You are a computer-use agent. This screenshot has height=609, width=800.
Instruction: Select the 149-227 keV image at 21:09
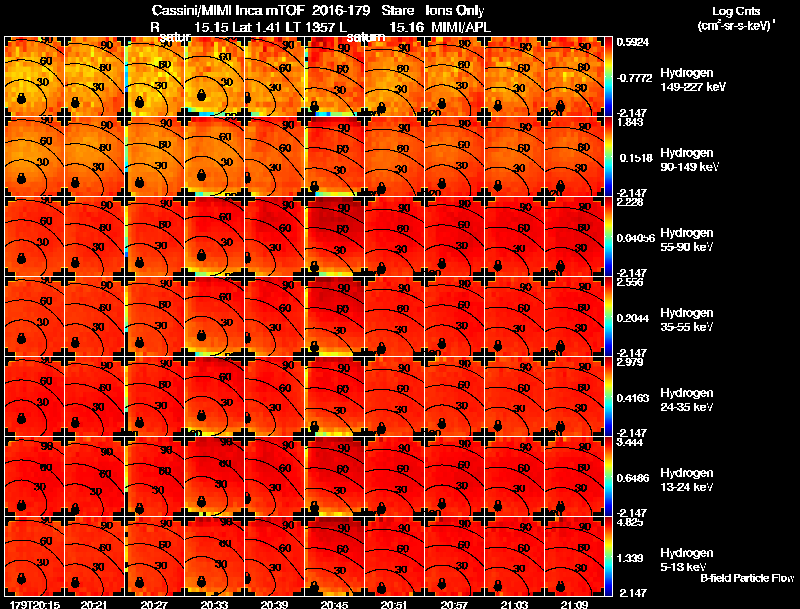tap(574, 77)
